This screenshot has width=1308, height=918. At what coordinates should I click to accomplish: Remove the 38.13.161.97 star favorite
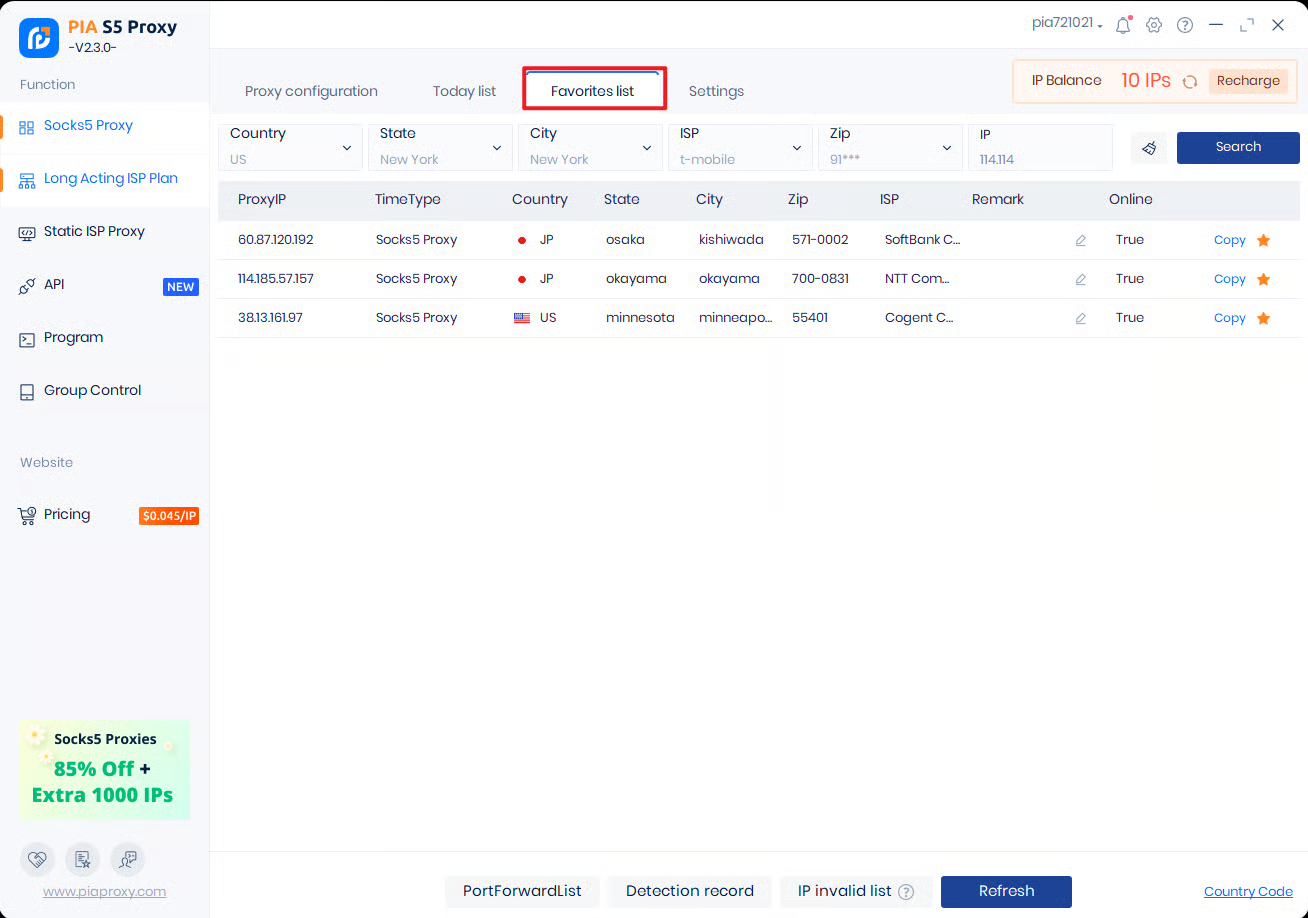[1263, 318]
